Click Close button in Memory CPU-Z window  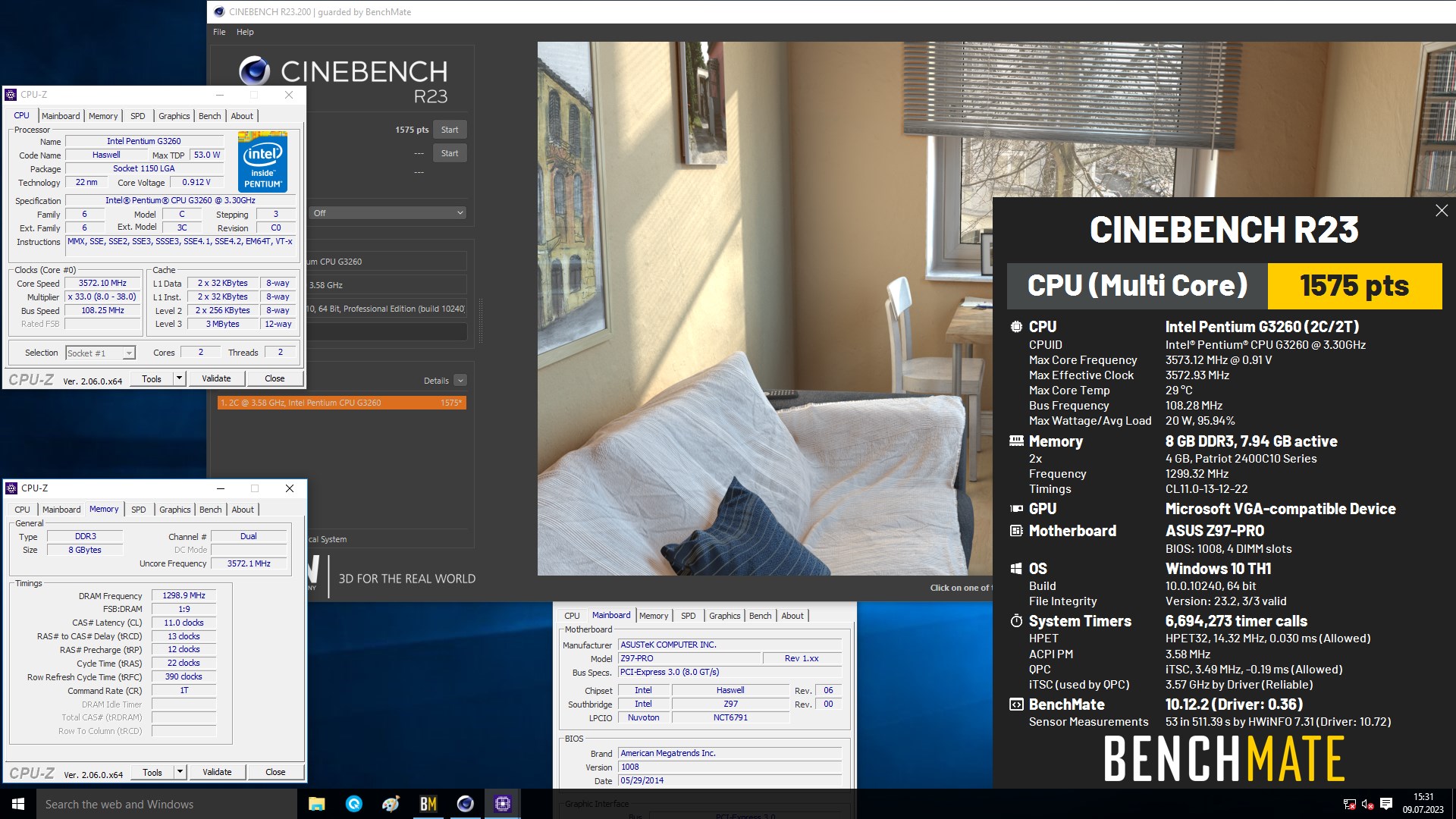coord(275,772)
